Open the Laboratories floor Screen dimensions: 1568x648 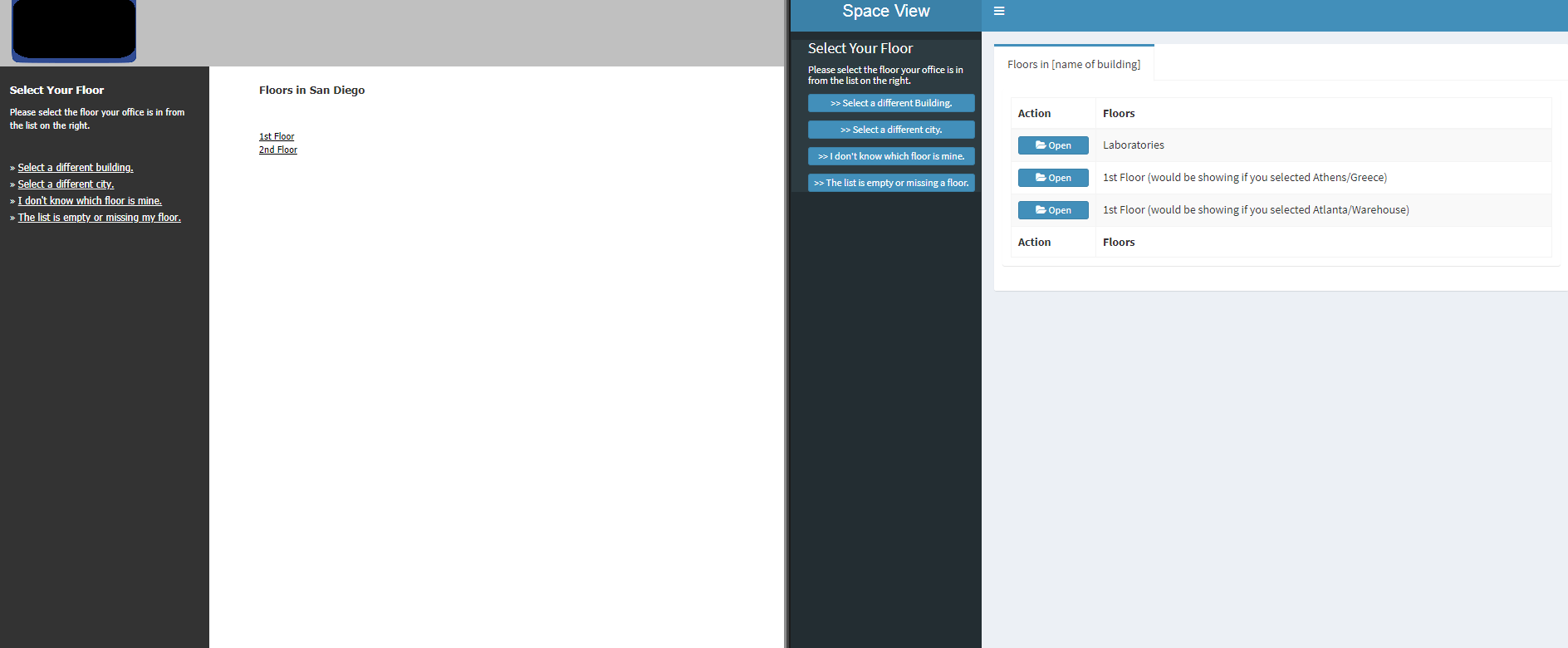coord(1053,145)
